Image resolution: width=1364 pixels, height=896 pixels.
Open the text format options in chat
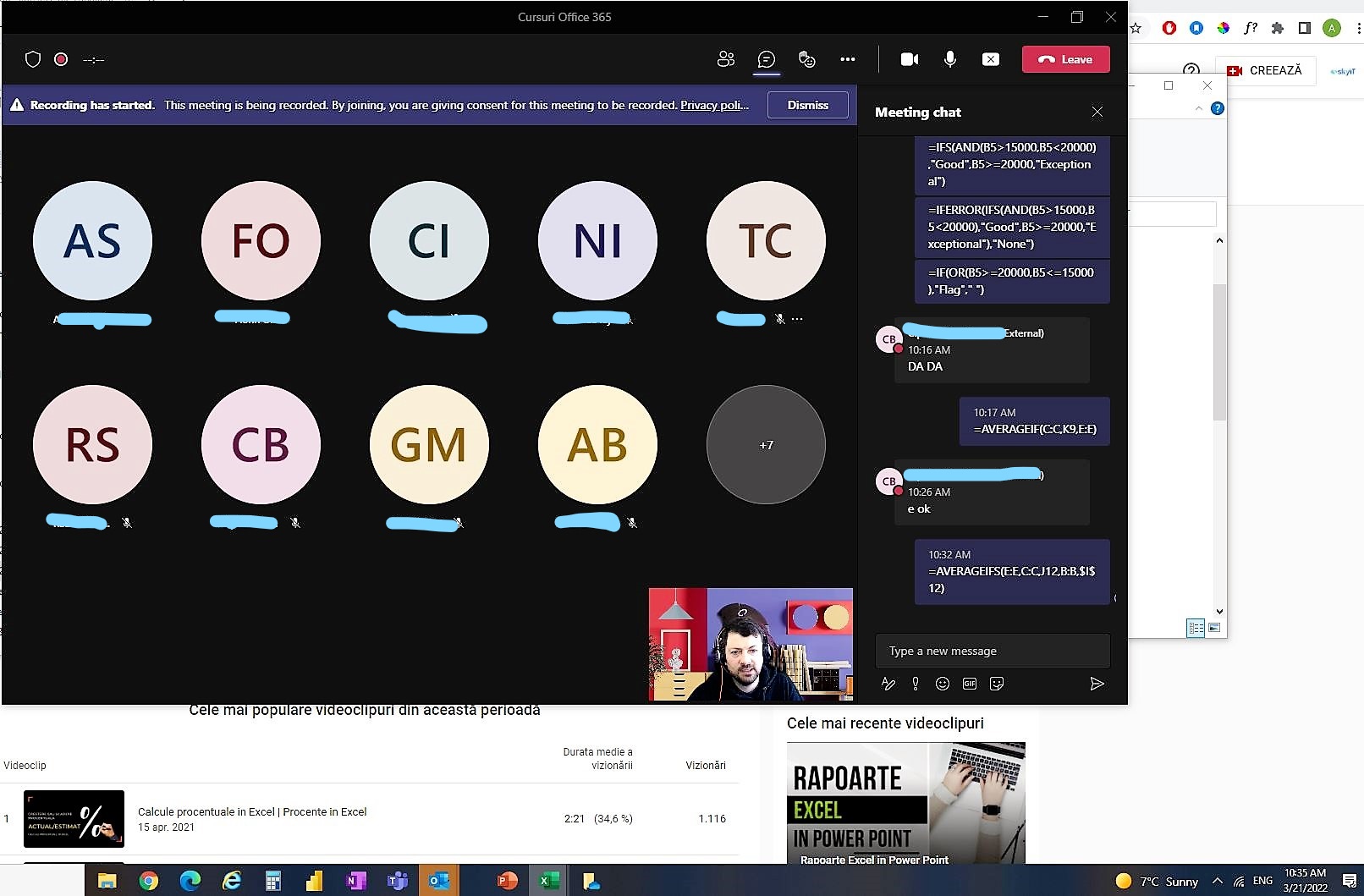click(888, 684)
